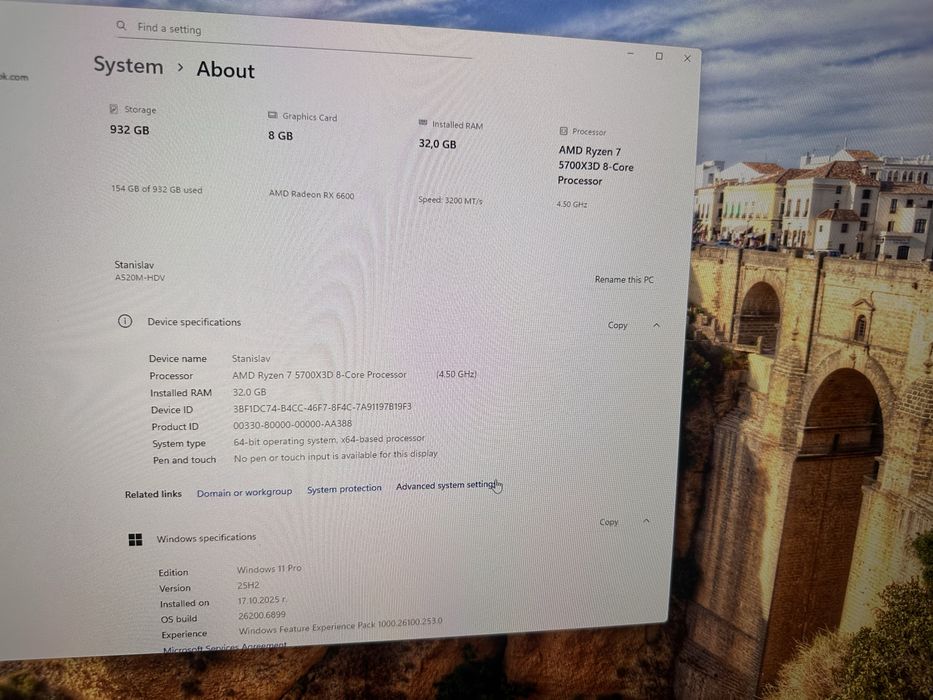
Task: Select the Windows Feature Experience Pack text
Action: (340, 626)
